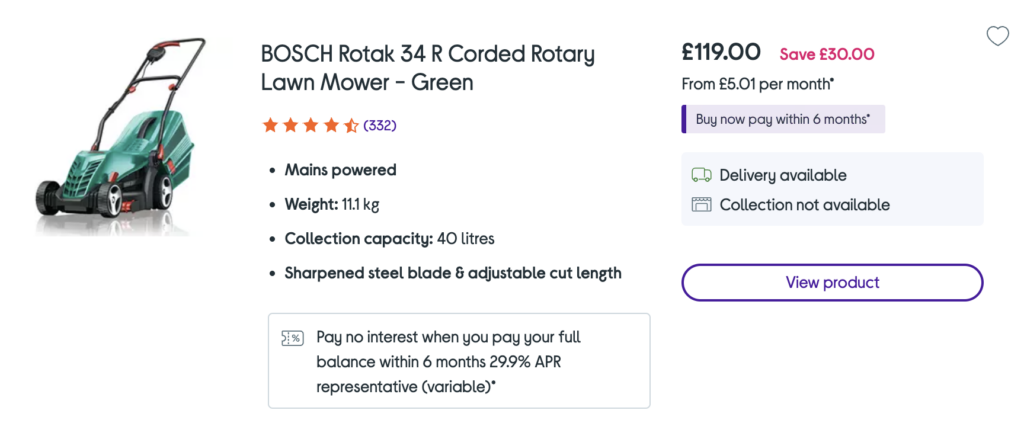Click the Save £30.00 label
1024x436 pixels.
click(x=827, y=54)
